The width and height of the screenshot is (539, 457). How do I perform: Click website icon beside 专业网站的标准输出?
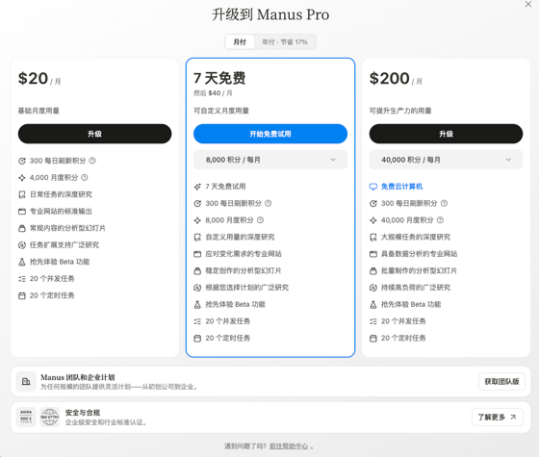22,211
